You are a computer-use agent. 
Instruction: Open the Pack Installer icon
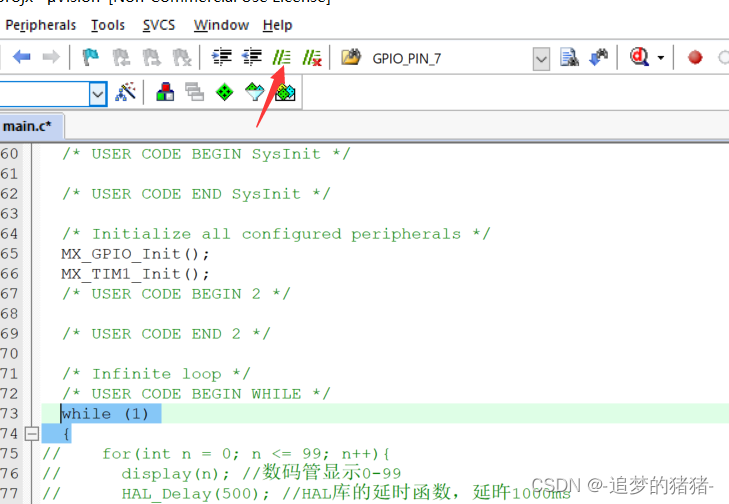(x=285, y=92)
